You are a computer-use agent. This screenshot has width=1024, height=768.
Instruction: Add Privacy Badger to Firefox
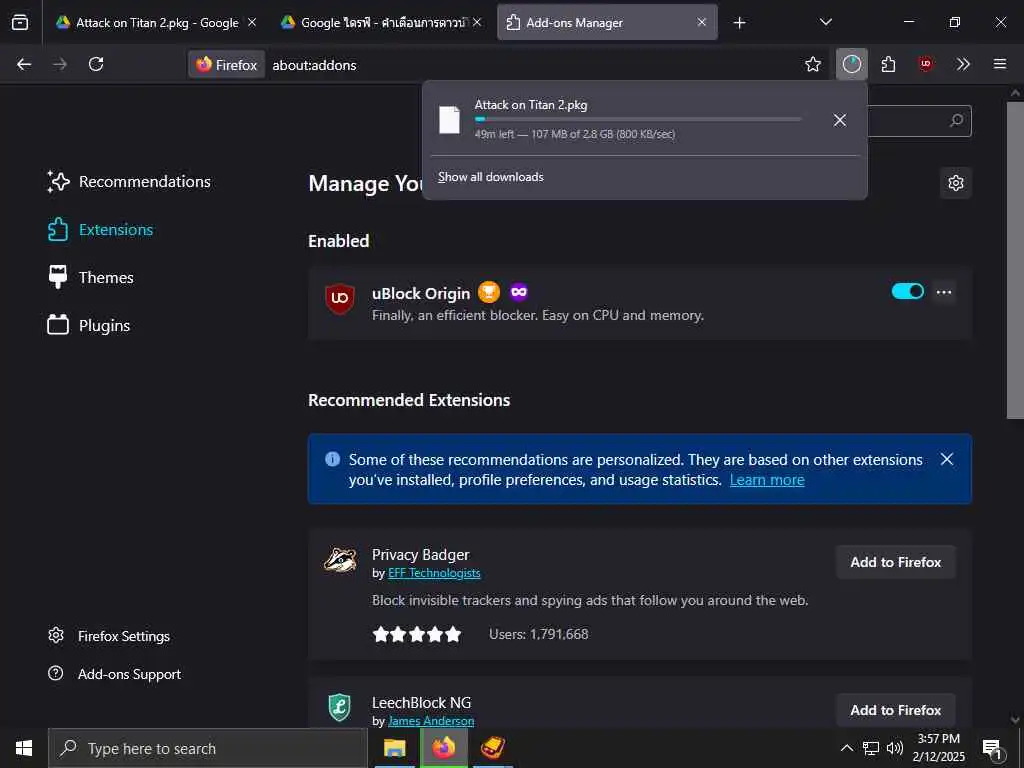(895, 562)
